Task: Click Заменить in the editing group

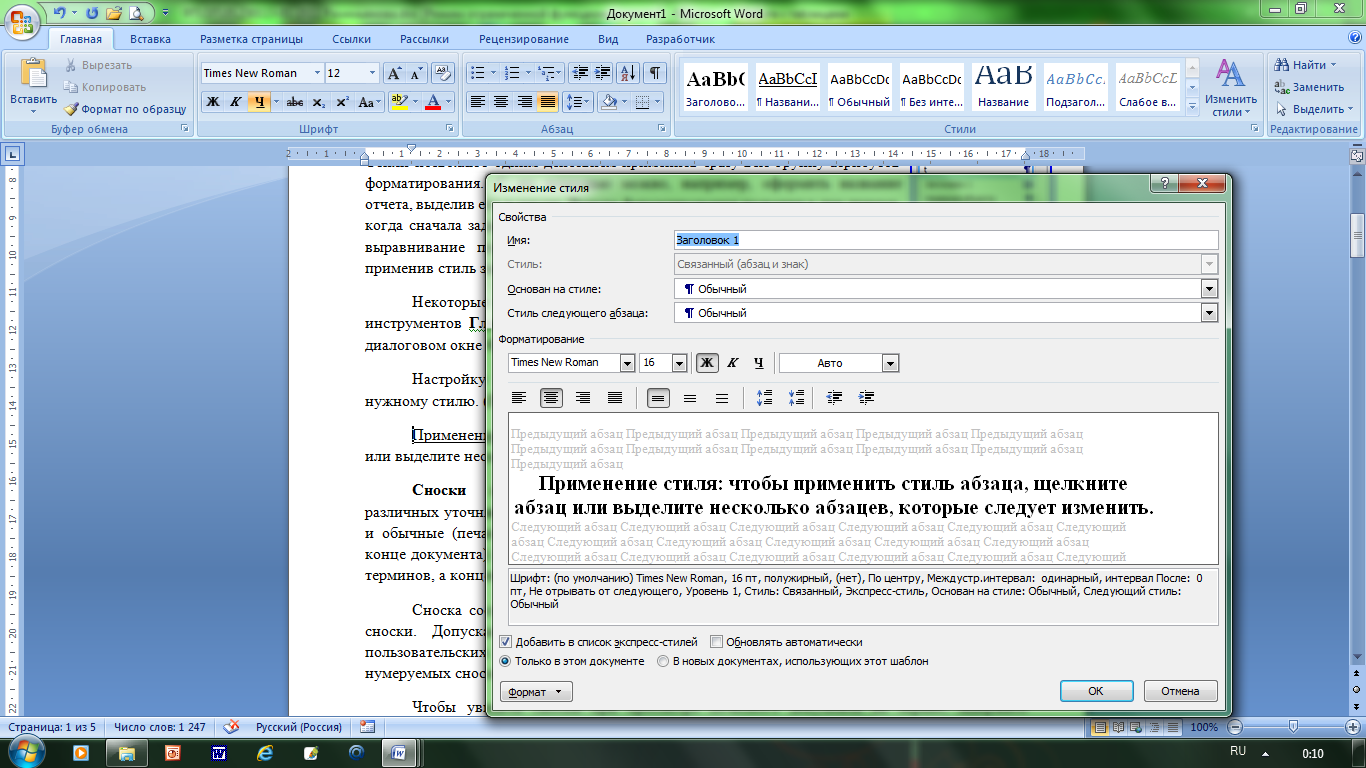Action: [x=1309, y=87]
